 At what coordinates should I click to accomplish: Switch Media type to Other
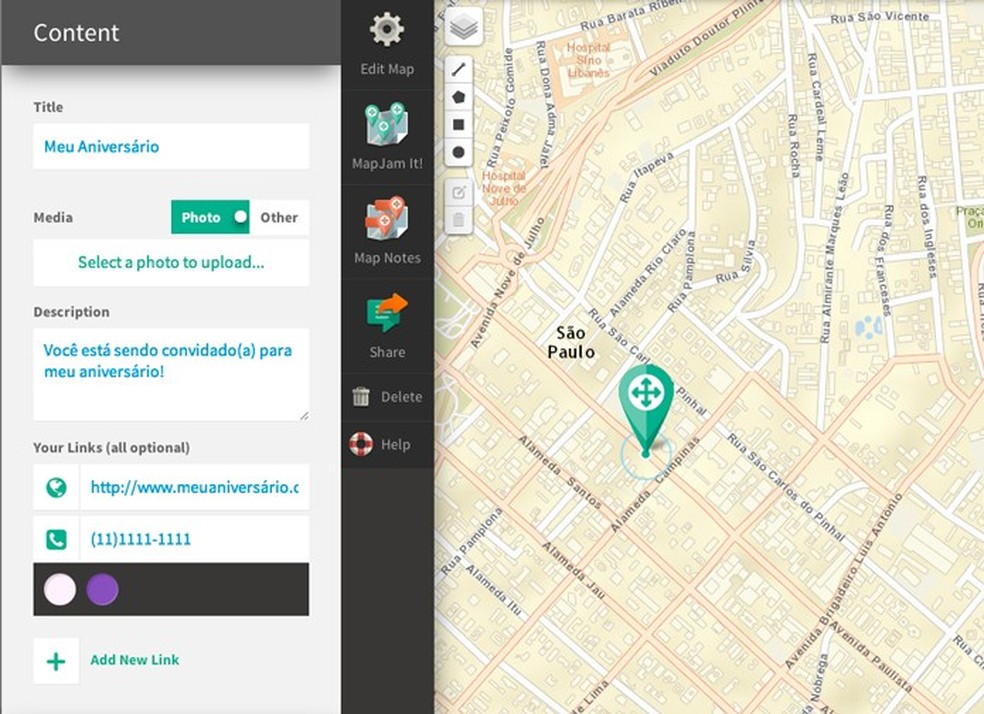[x=279, y=217]
